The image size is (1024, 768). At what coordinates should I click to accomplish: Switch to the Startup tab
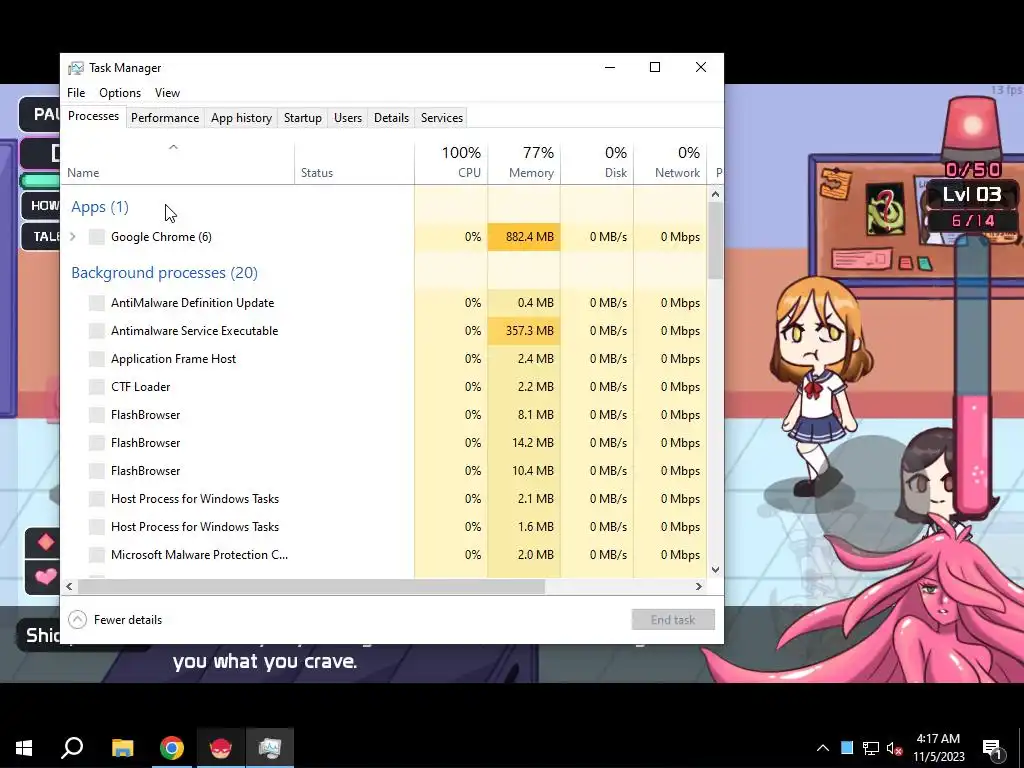[x=302, y=118]
